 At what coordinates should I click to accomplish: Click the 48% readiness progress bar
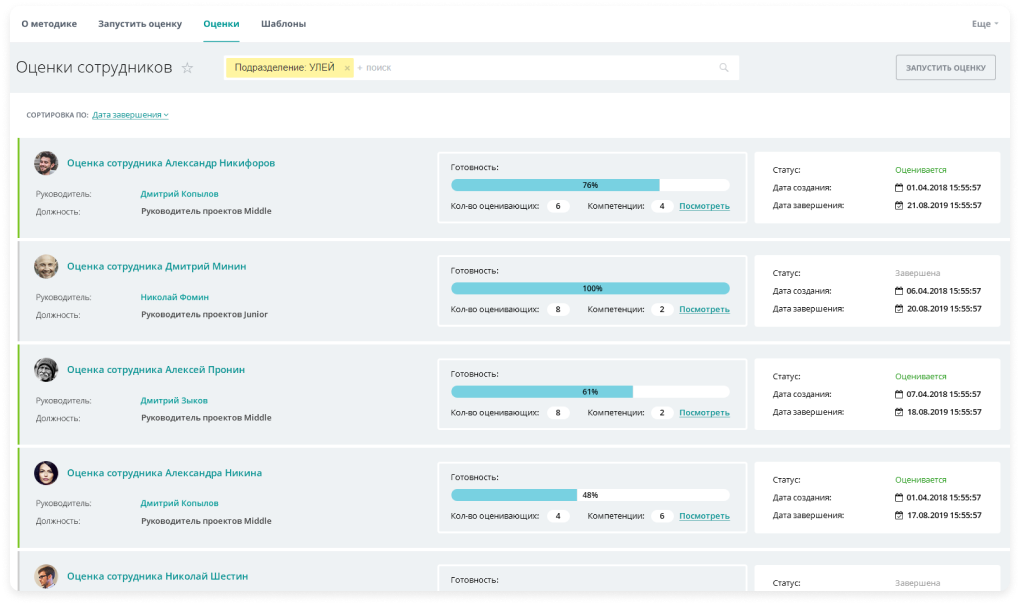coord(590,496)
